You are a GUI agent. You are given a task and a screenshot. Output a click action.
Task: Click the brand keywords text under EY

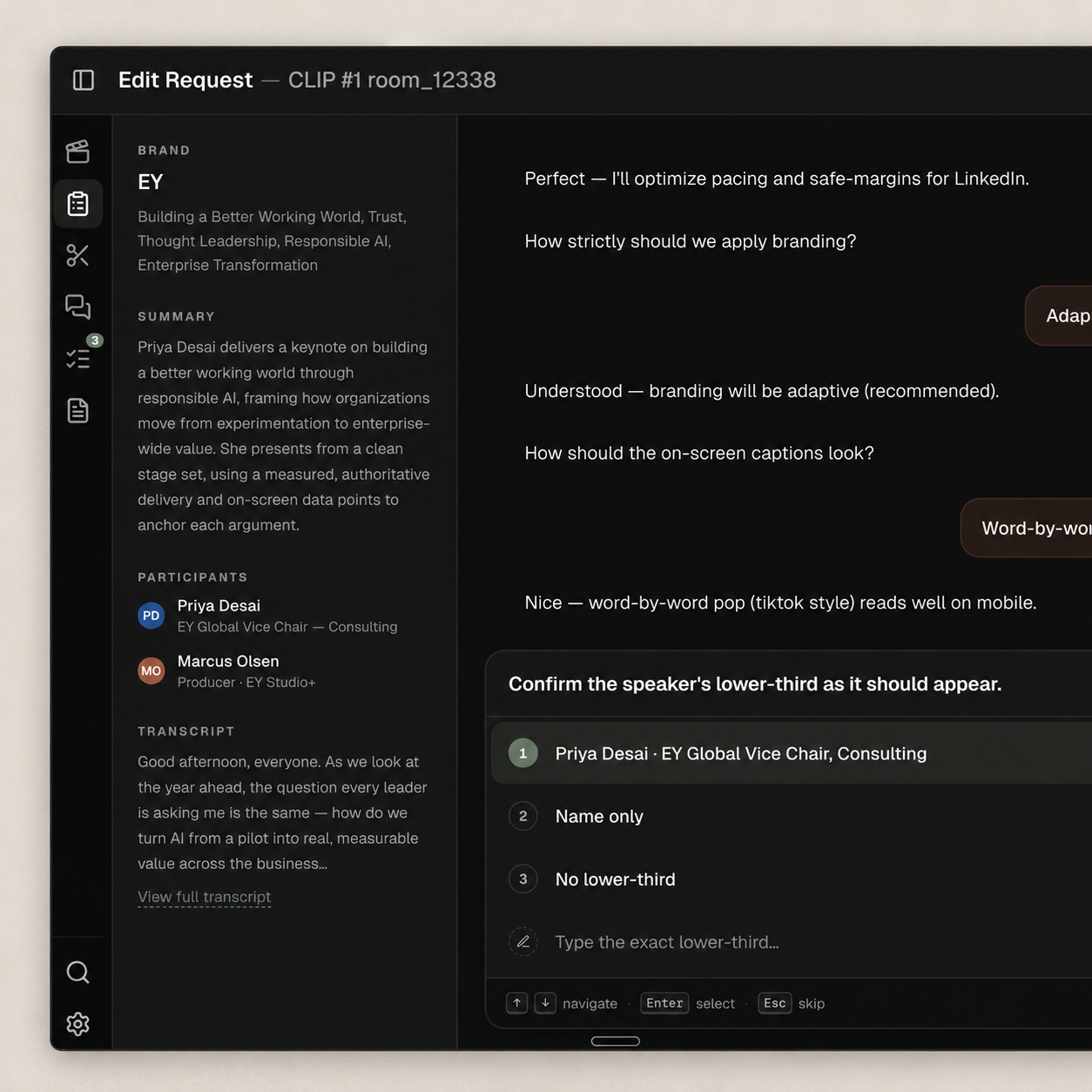[x=272, y=241]
